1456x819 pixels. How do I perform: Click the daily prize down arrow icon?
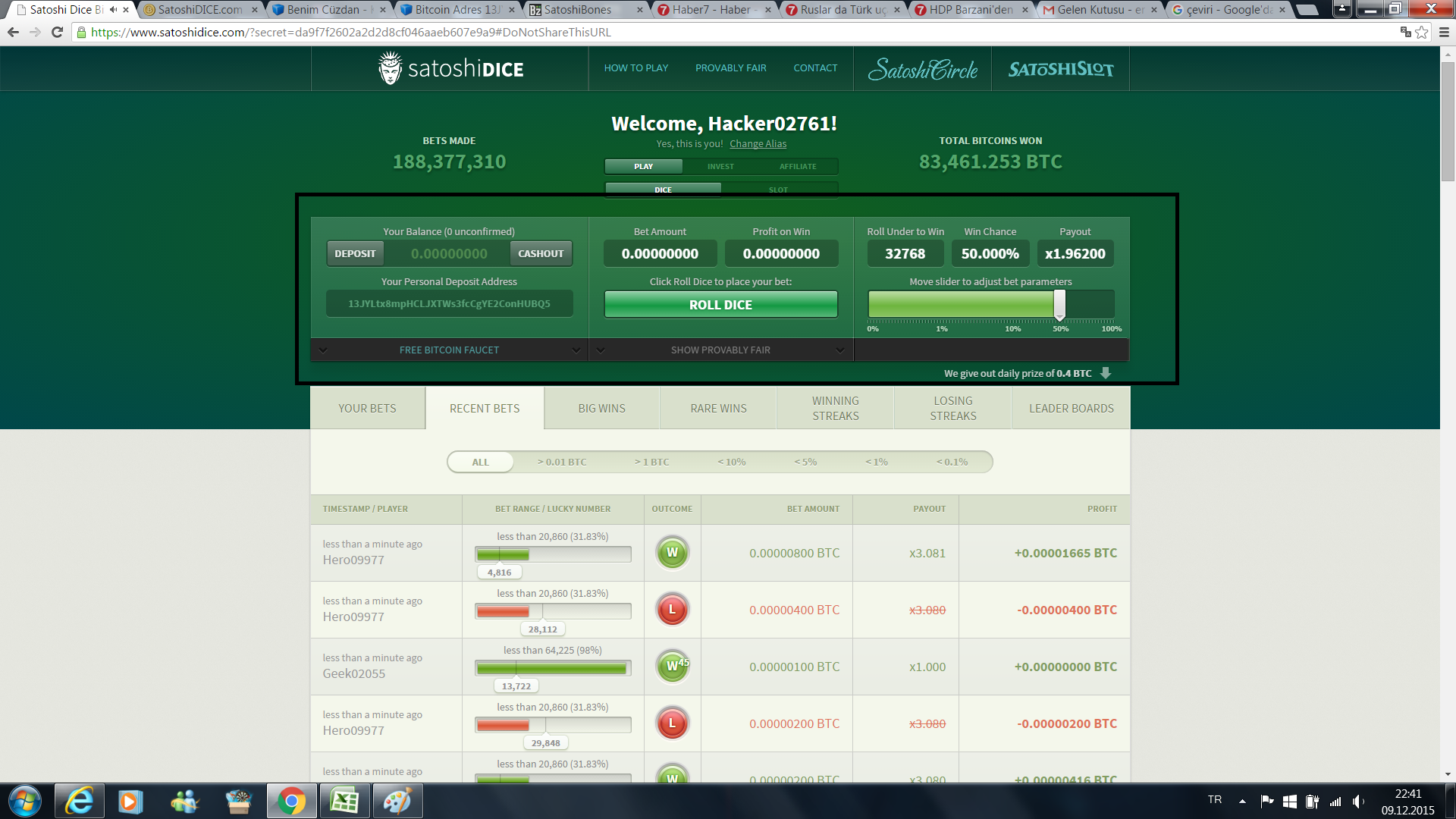1106,372
